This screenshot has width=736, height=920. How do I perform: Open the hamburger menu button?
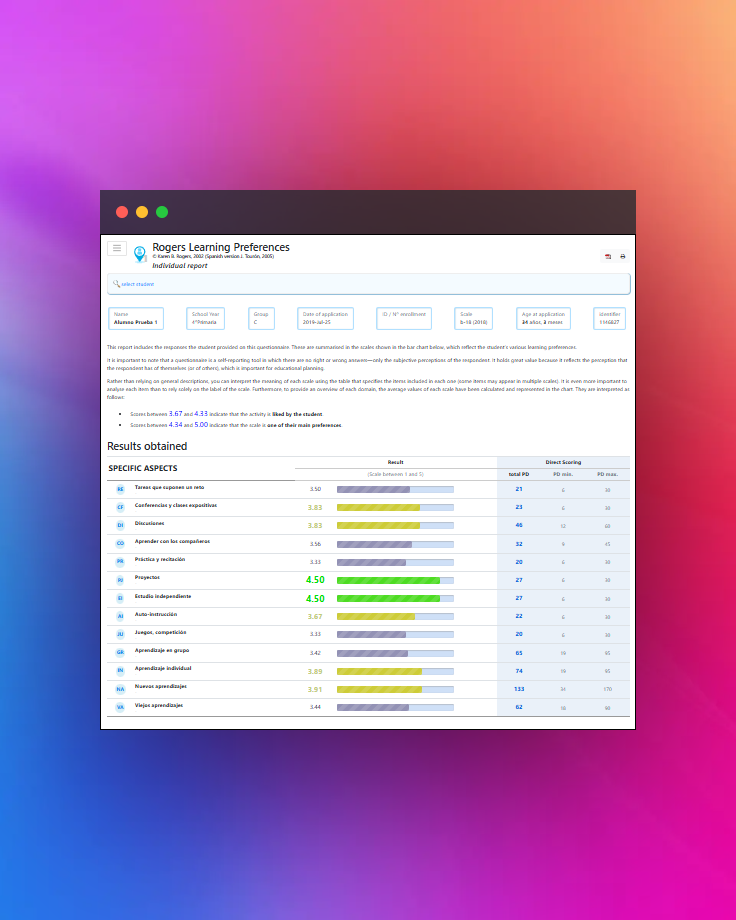117,248
